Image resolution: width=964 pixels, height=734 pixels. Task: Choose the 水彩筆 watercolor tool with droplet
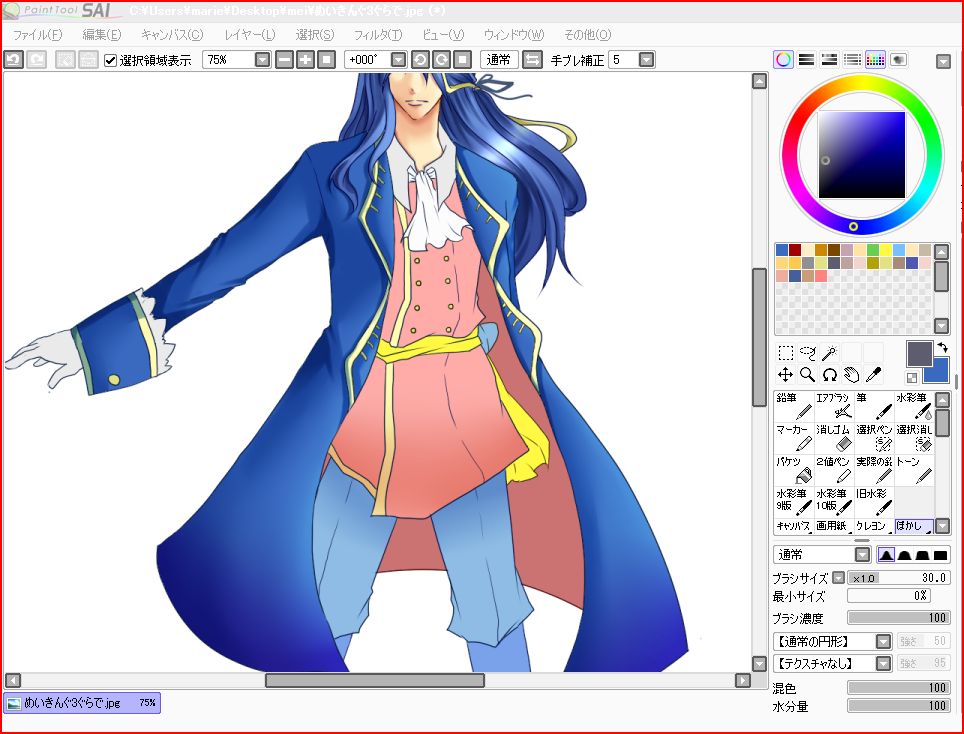coord(914,406)
